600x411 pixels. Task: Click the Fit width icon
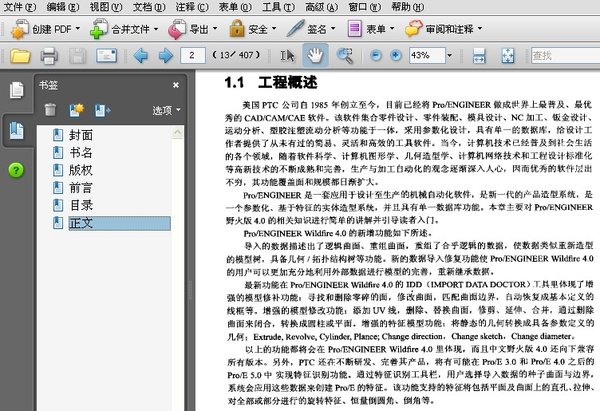tap(479, 56)
